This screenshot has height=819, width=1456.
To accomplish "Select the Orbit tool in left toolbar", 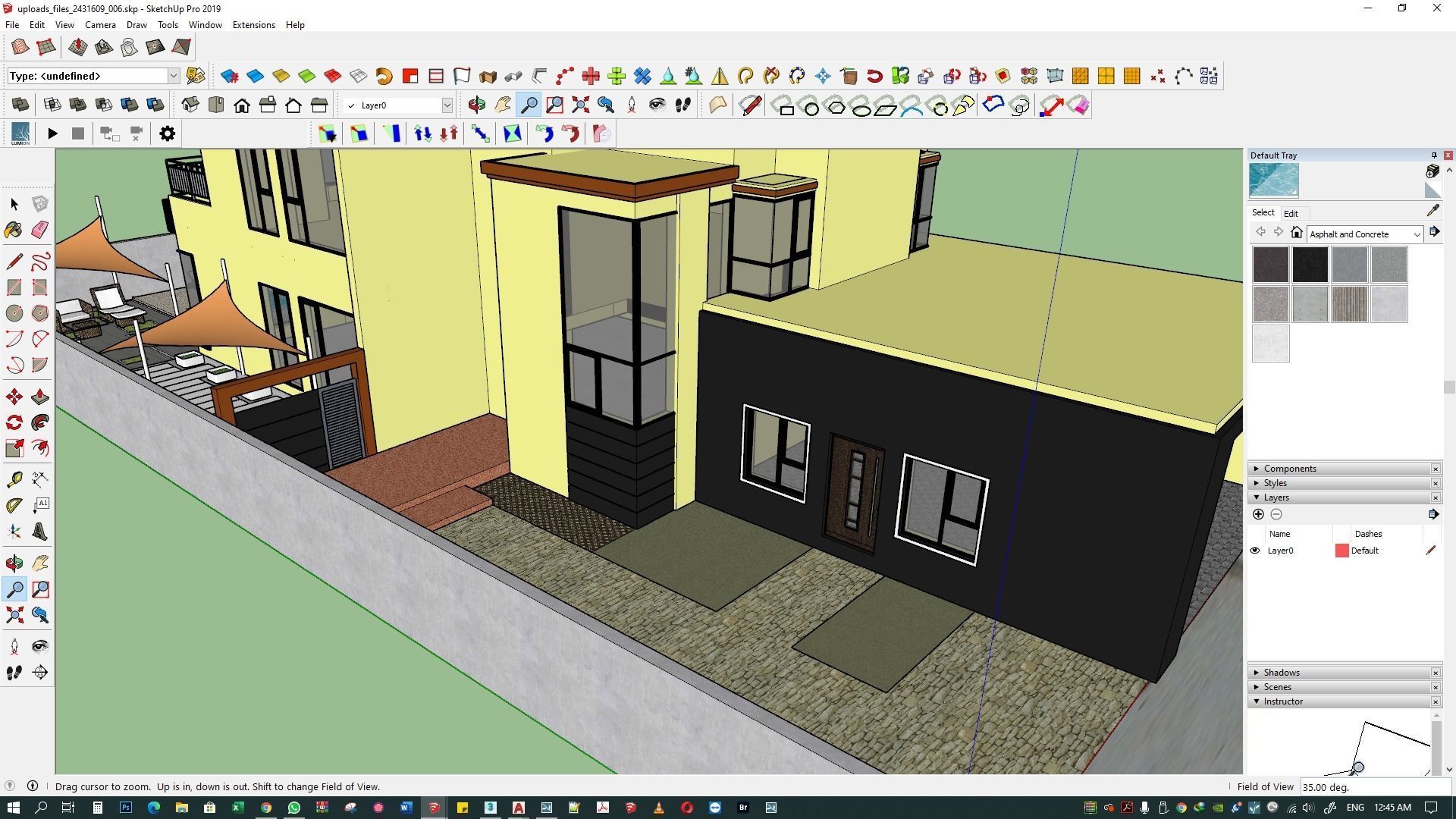I will tap(14, 563).
